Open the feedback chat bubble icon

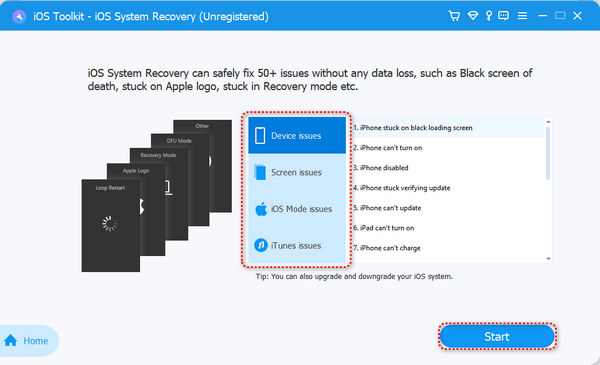coord(503,16)
